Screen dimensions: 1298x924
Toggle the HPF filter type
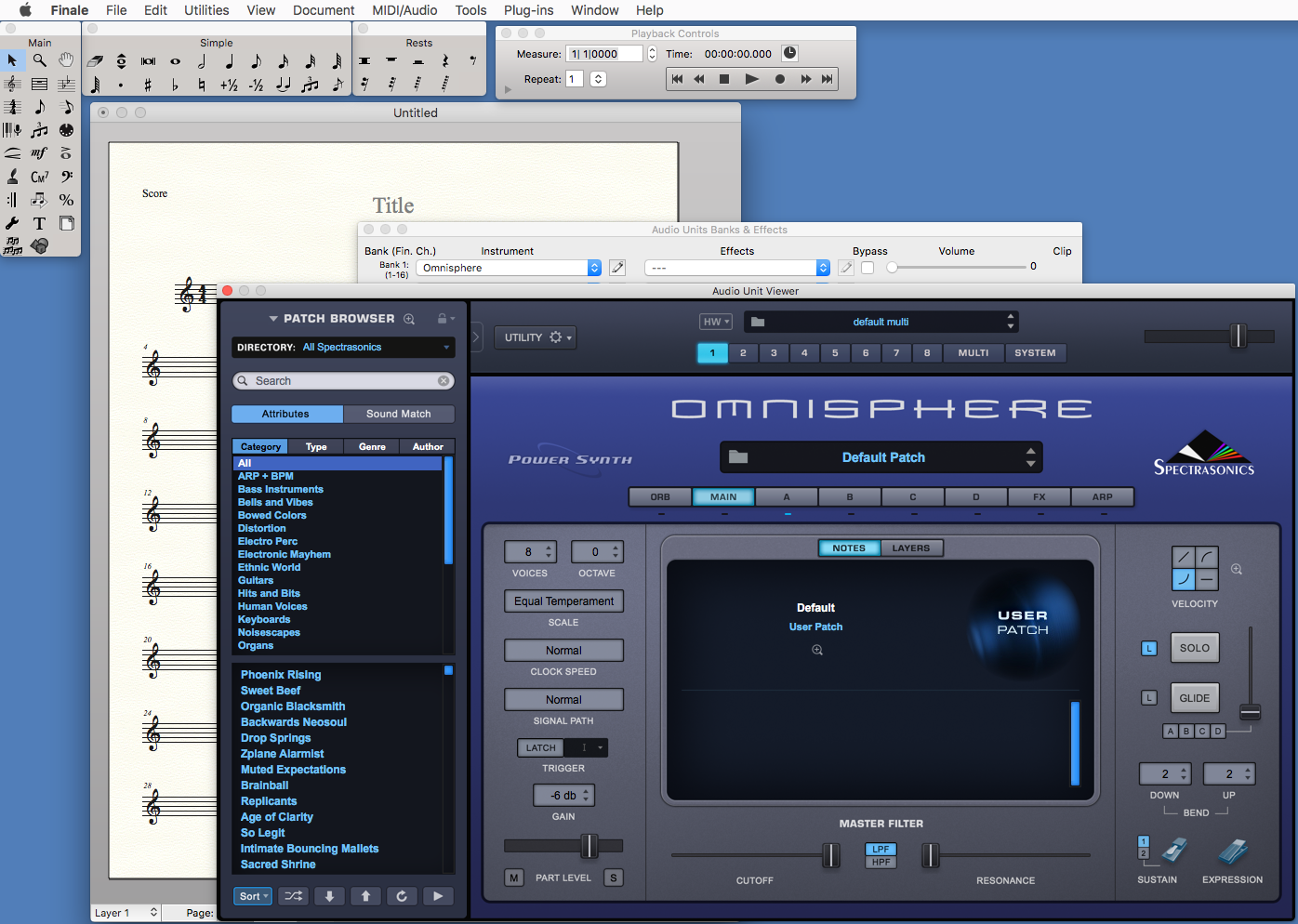click(881, 862)
